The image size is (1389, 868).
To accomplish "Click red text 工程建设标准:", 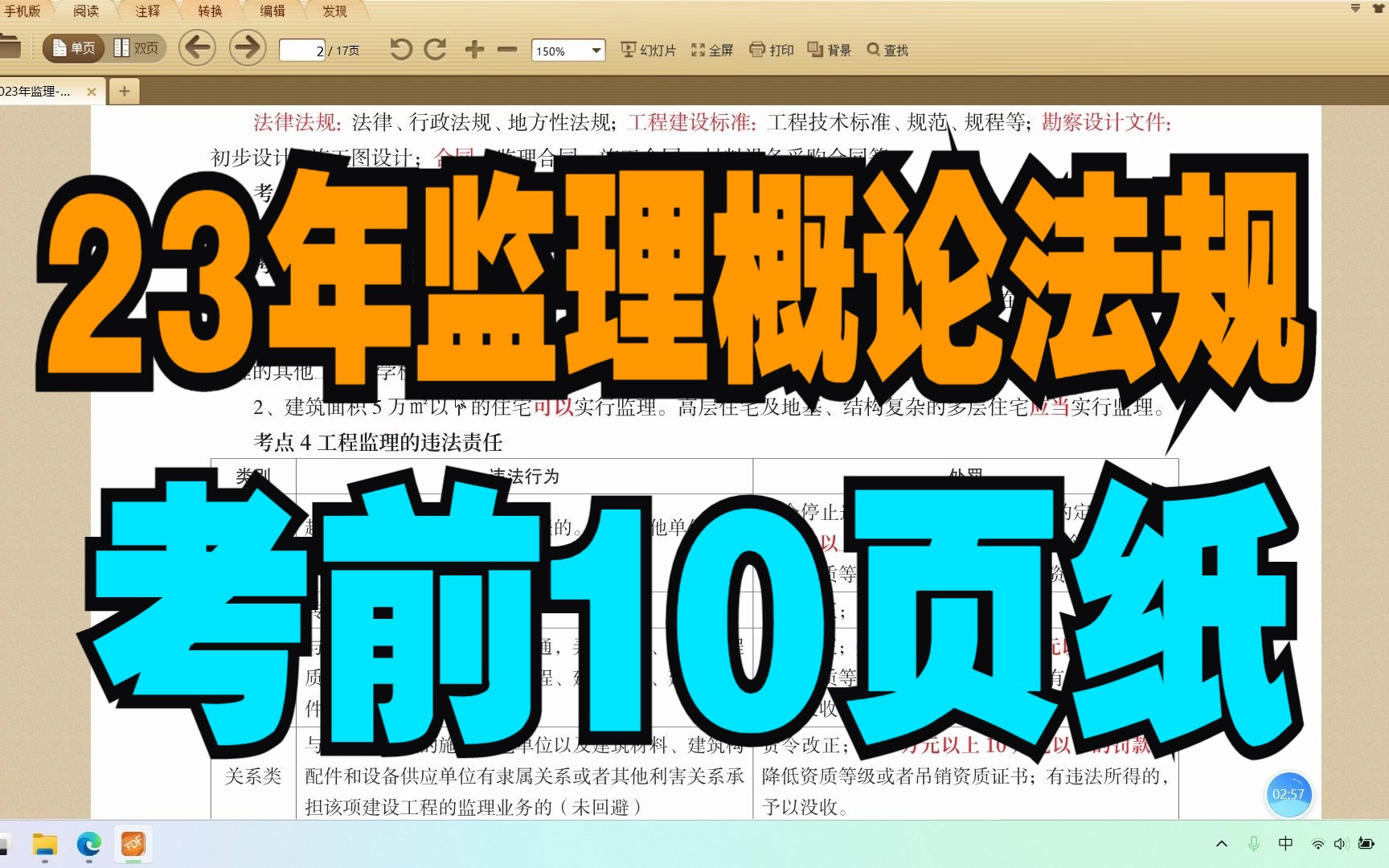I will tap(691, 122).
